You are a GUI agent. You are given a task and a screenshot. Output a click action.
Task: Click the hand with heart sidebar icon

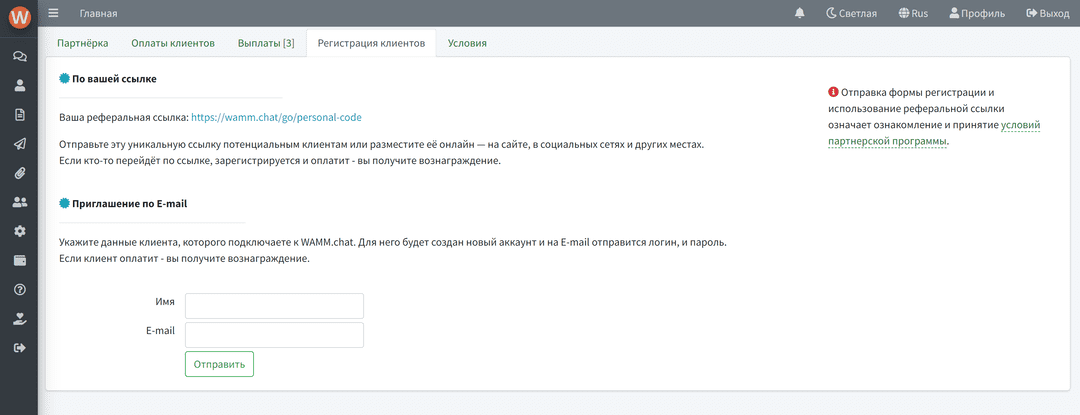pos(19,319)
